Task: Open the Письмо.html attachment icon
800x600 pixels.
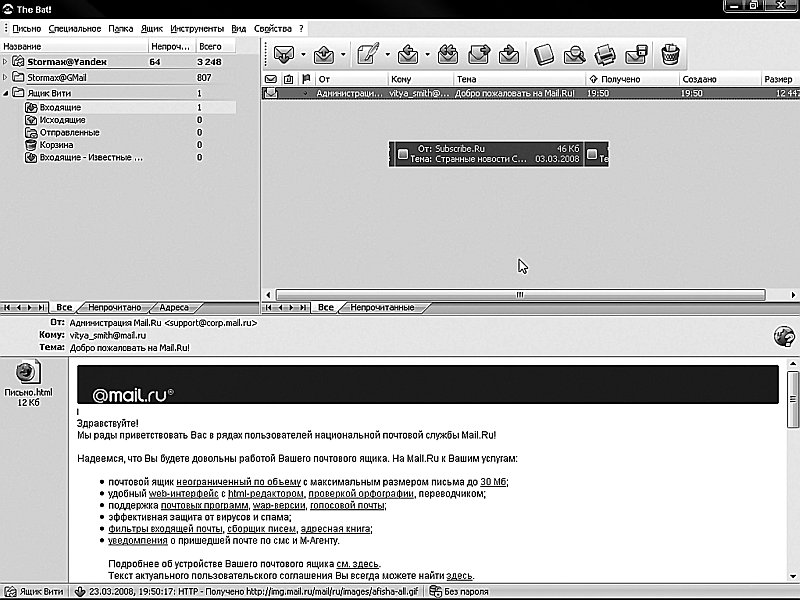Action: coord(27,375)
